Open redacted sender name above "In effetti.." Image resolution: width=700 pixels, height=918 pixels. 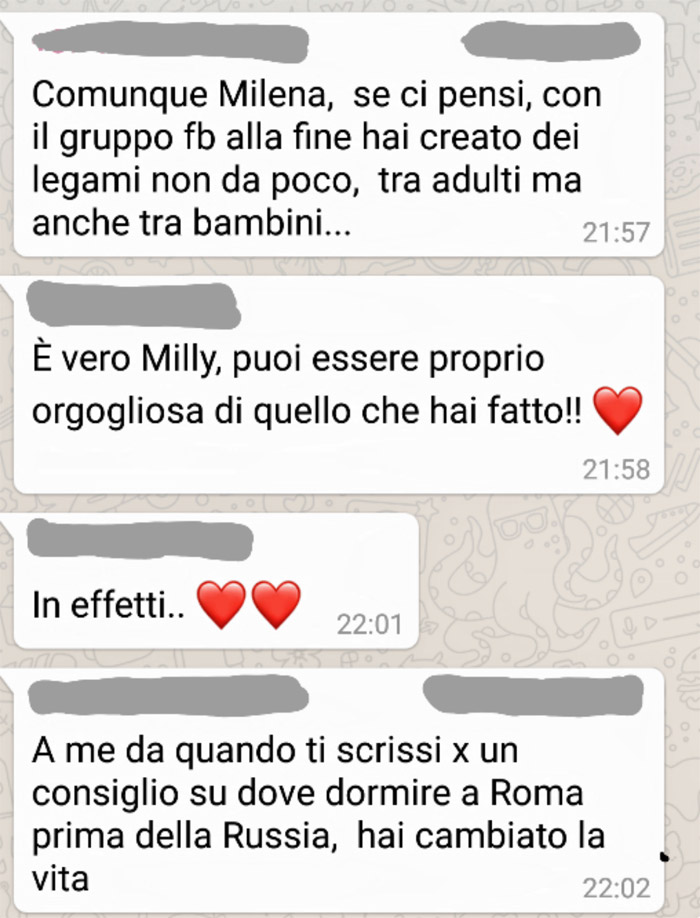click(140, 540)
